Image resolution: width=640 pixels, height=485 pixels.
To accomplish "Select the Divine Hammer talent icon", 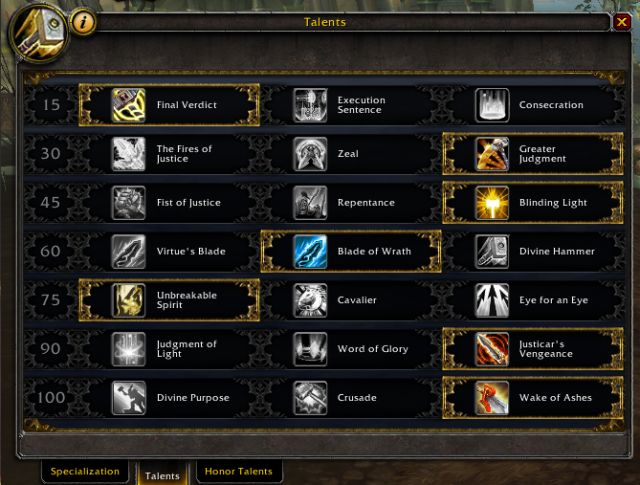I will point(492,251).
